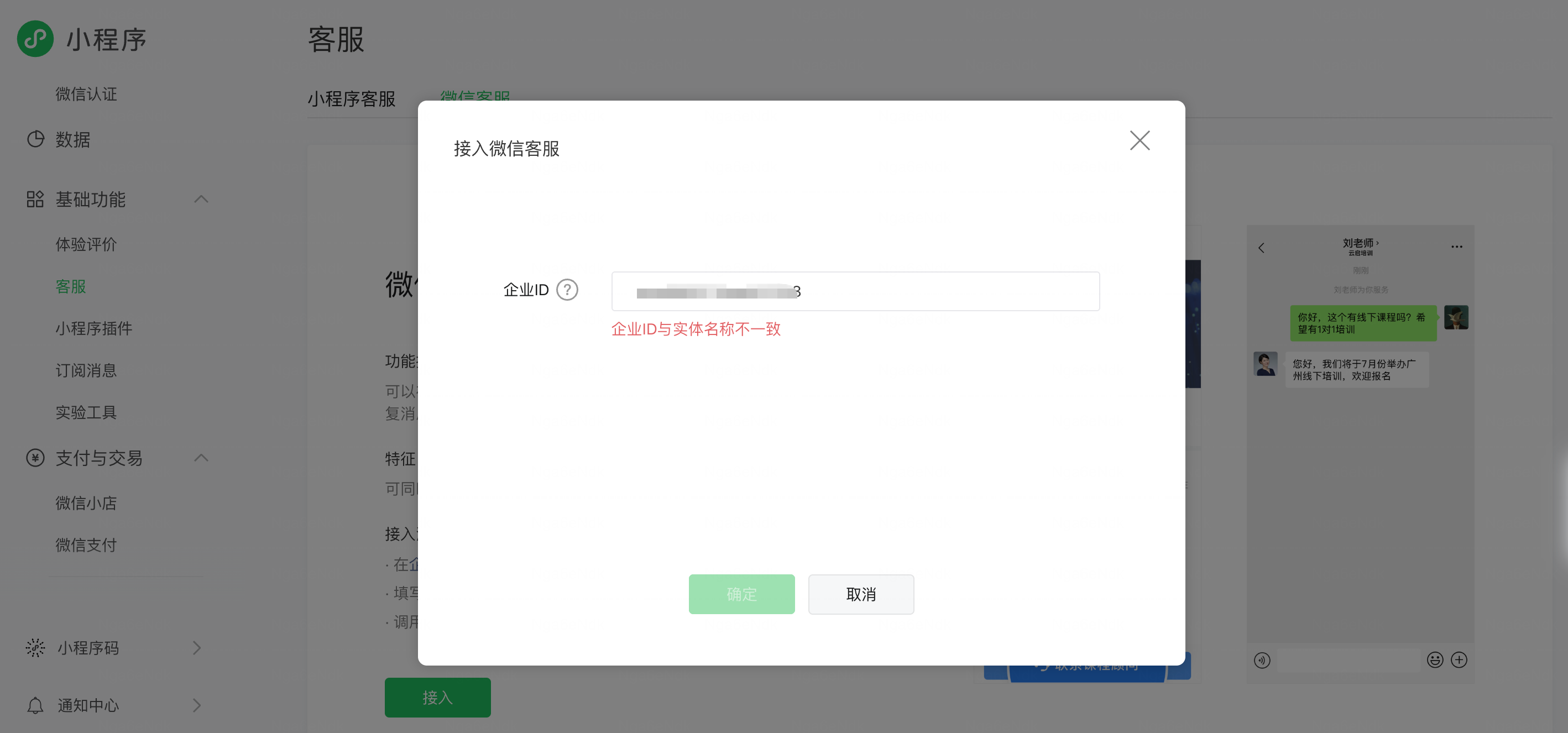Viewport: 1568px width, 733px height.
Task: Click the plus icon in chat preview
Action: tap(1459, 660)
